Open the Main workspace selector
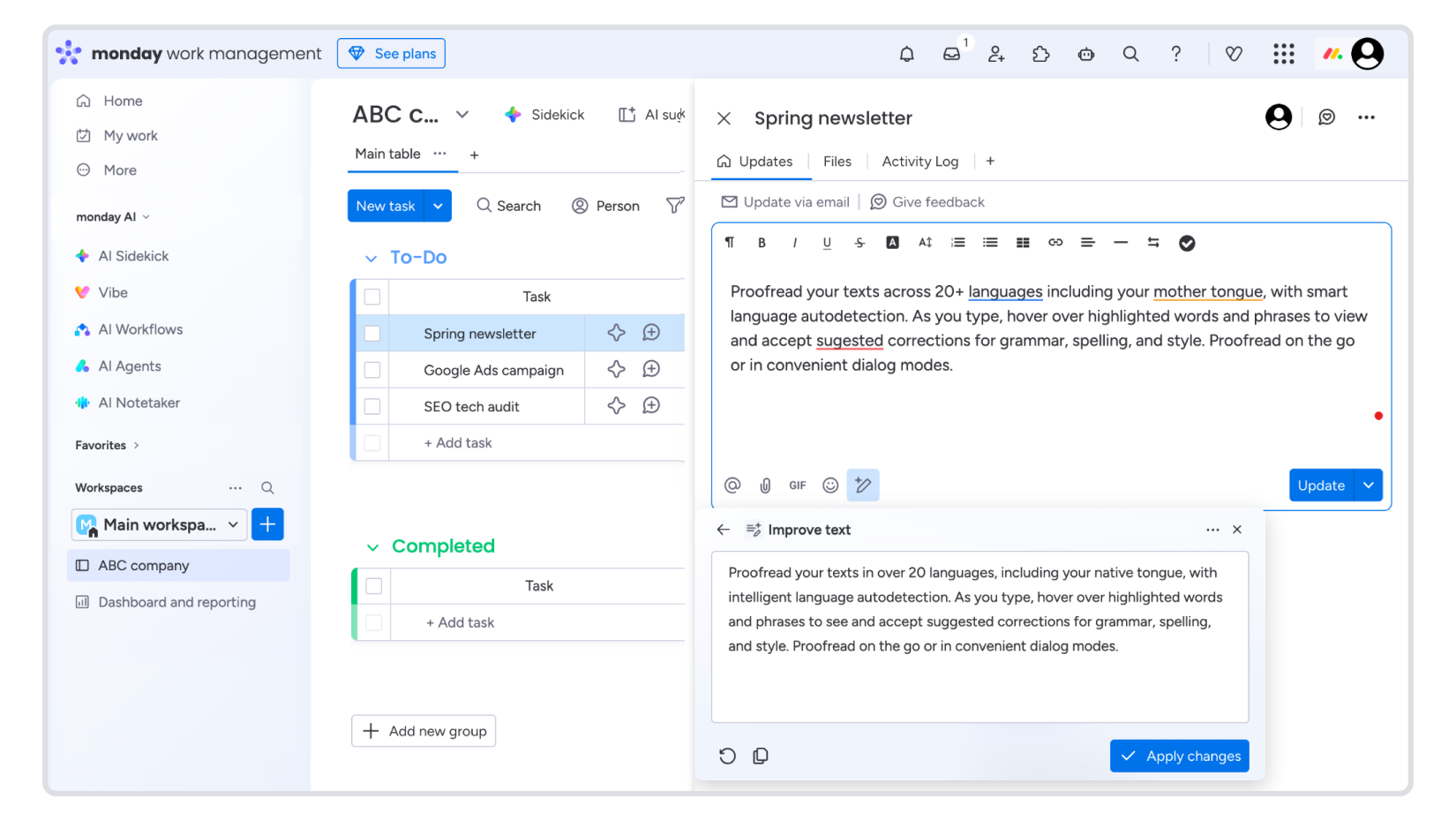1456x821 pixels. coord(159,524)
